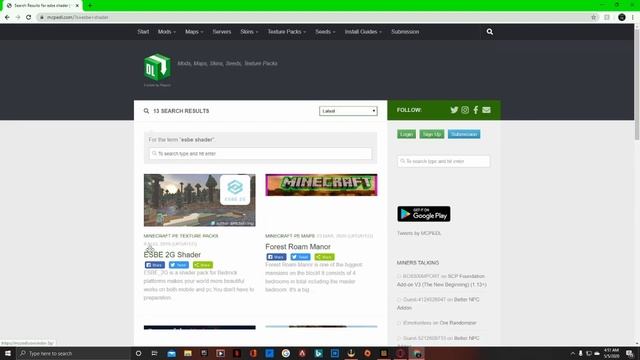This screenshot has width=640, height=360.
Task: Share Forest Roam Manor on Facebook
Action: [x=276, y=257]
